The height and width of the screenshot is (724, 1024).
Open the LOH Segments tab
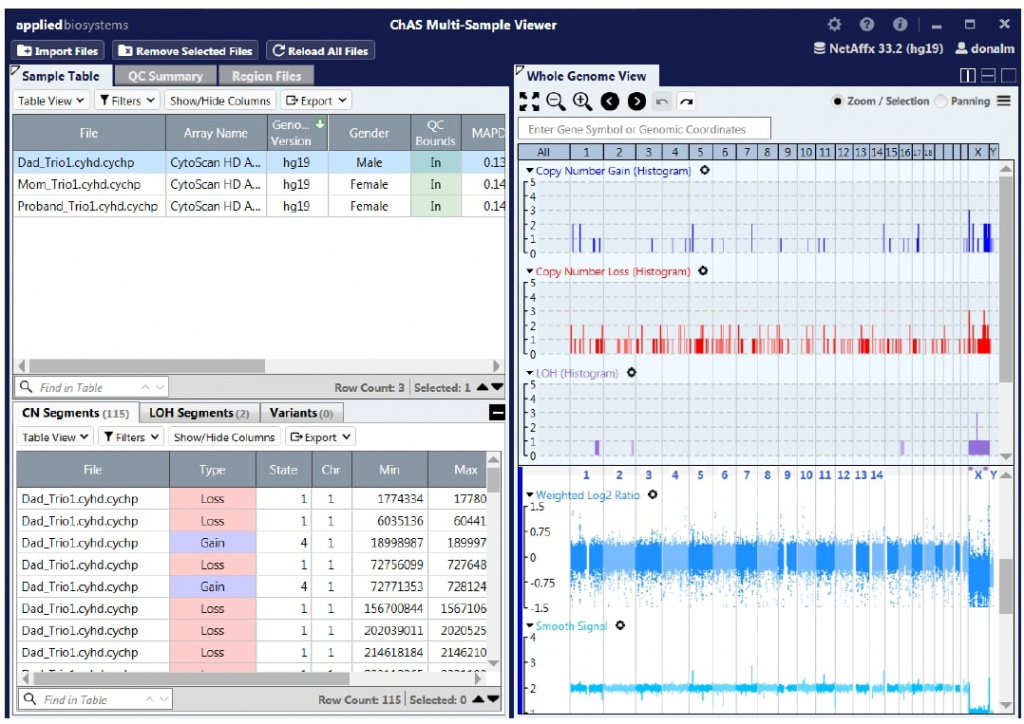[199, 413]
